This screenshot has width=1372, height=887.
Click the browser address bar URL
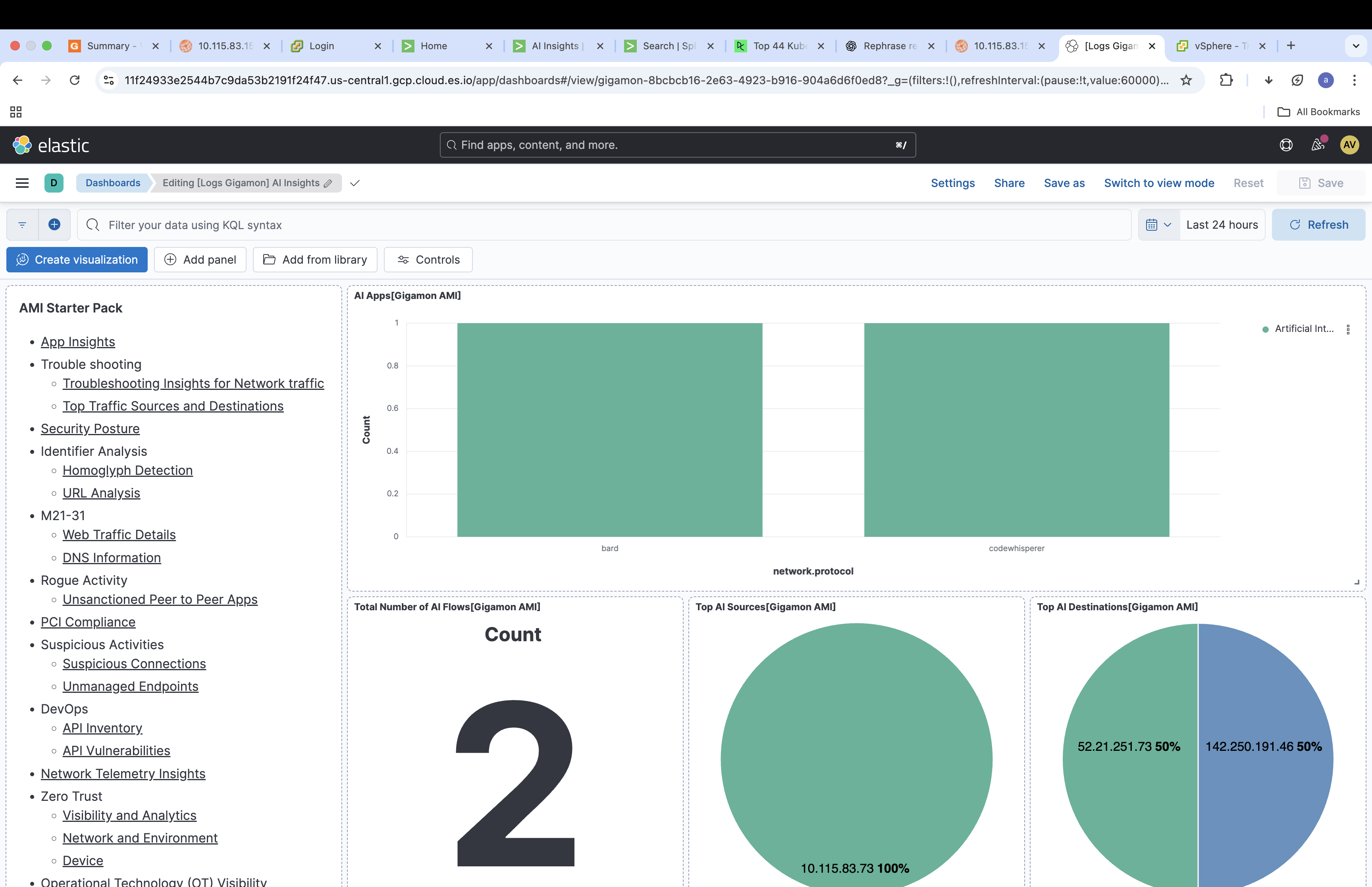pyautogui.click(x=646, y=80)
